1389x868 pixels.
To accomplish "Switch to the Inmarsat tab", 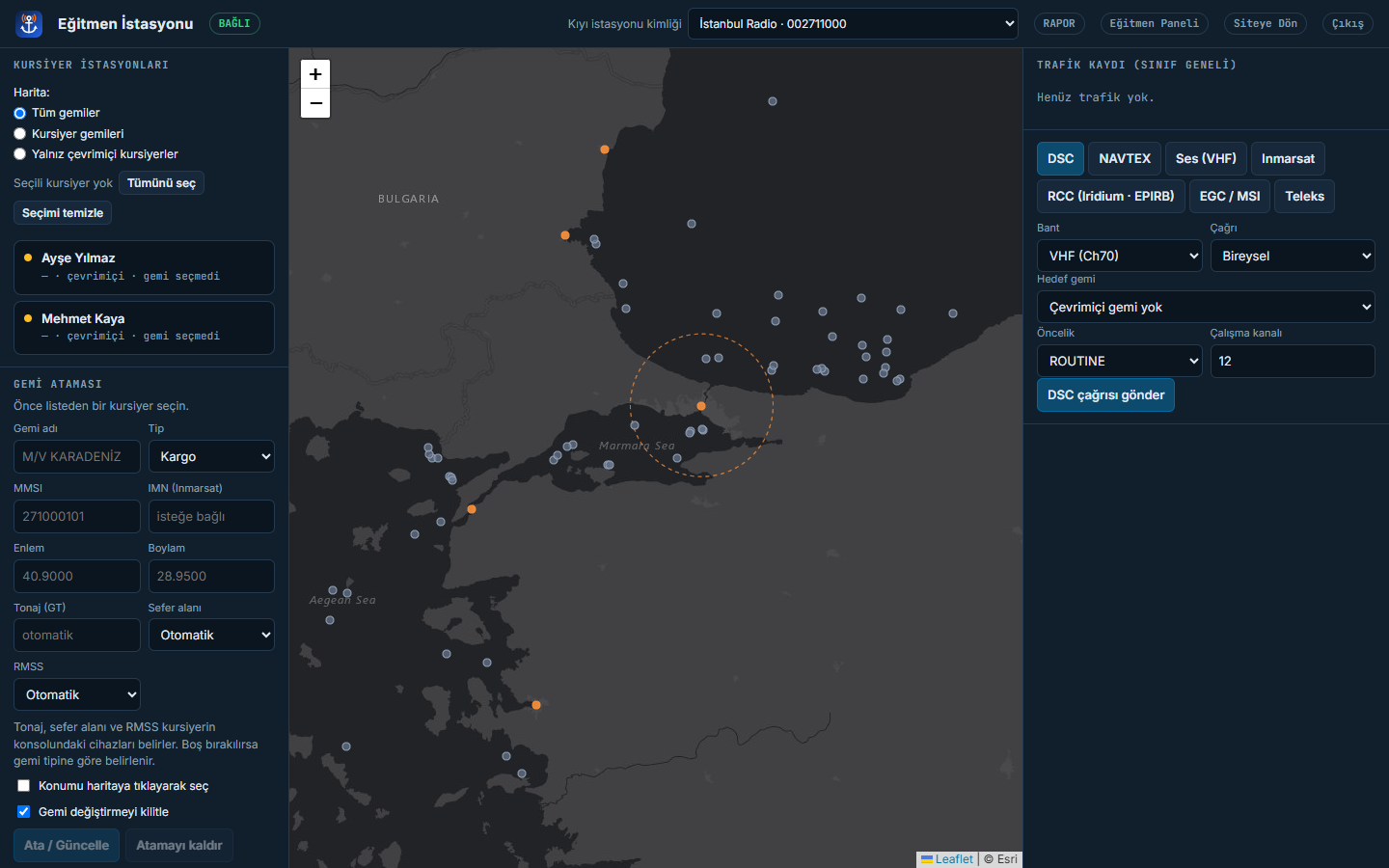I will 1288,159.
